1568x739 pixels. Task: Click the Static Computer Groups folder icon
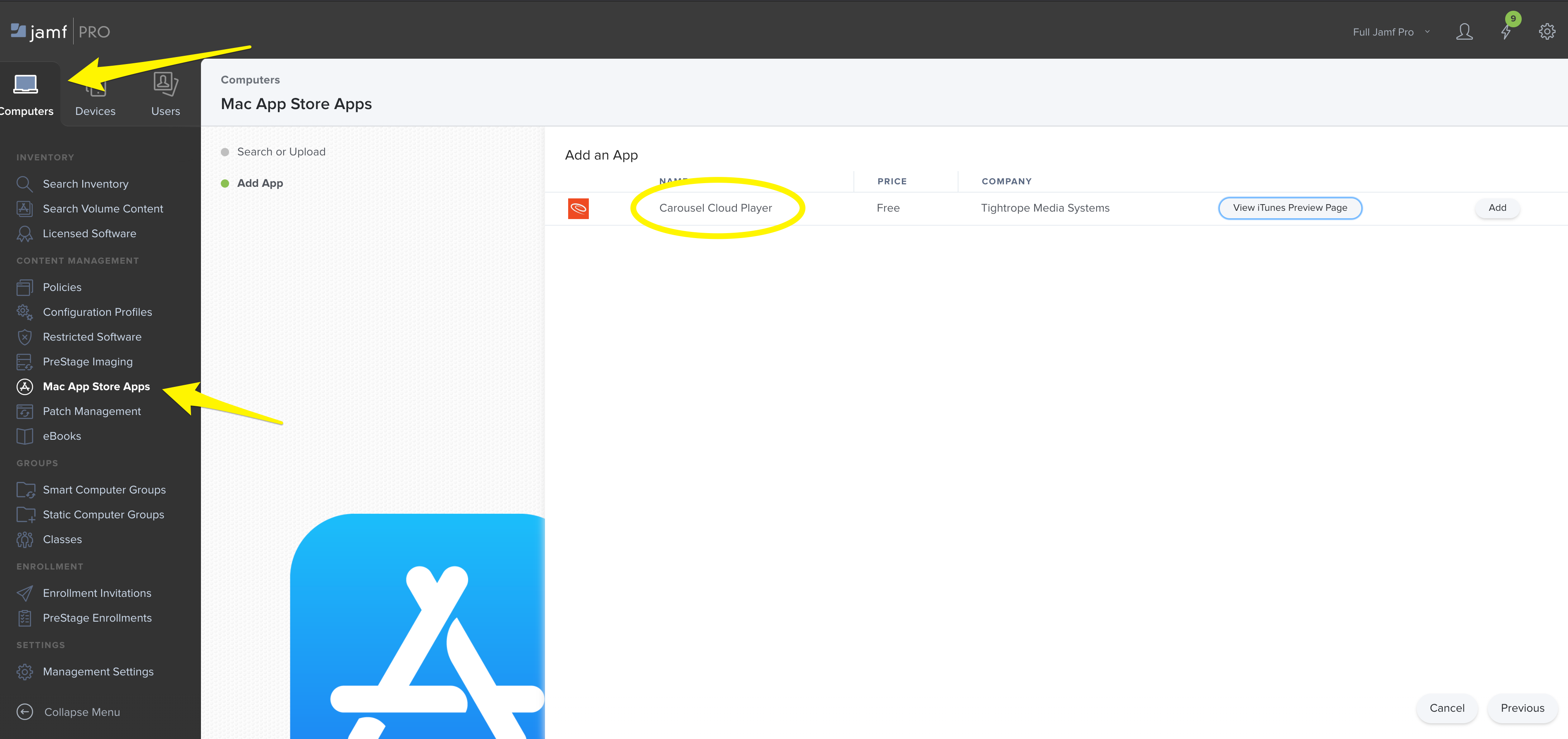coord(26,515)
